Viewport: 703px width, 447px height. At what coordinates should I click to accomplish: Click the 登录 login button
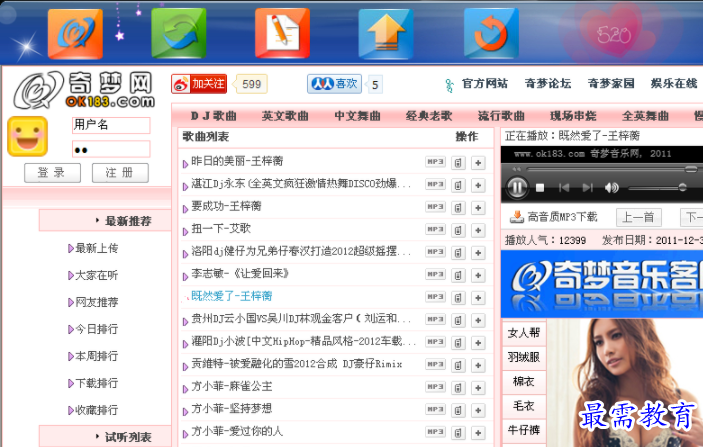click(52, 173)
